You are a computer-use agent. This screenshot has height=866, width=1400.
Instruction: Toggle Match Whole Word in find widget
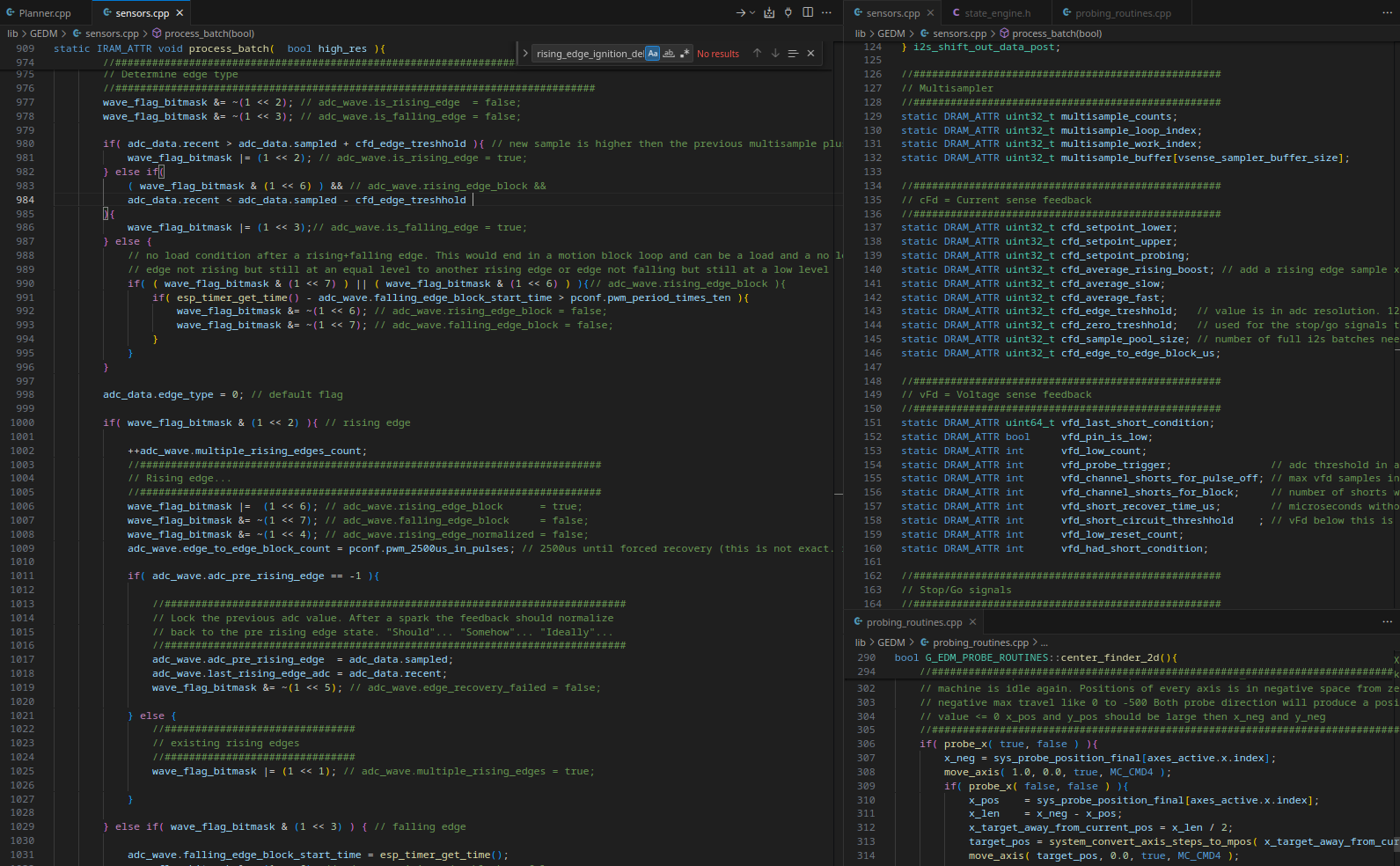coord(669,54)
